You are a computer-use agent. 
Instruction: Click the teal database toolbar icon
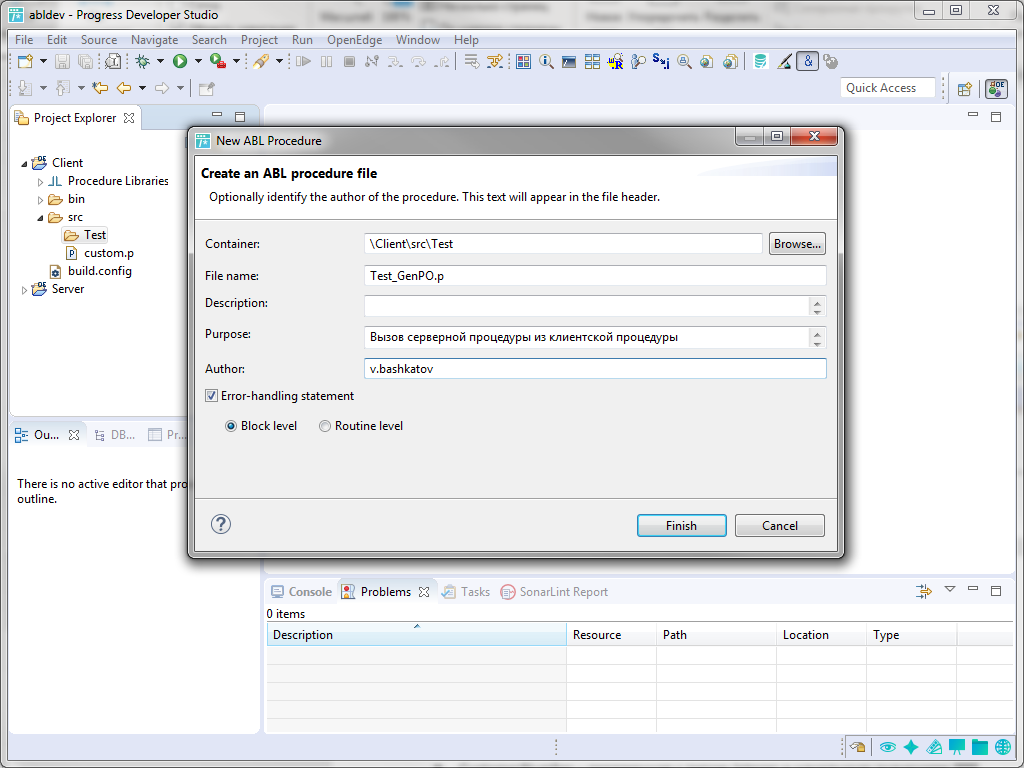760,61
